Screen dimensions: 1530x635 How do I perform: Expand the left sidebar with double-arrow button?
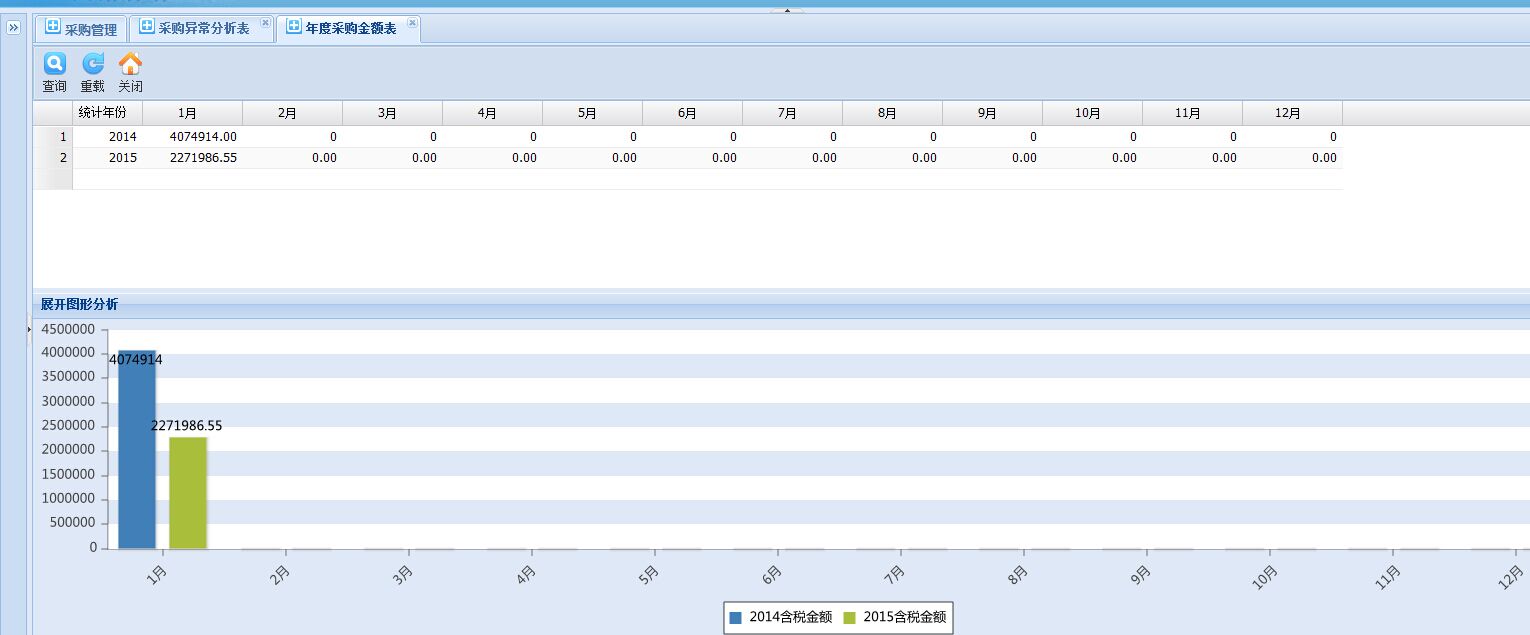tap(14, 28)
